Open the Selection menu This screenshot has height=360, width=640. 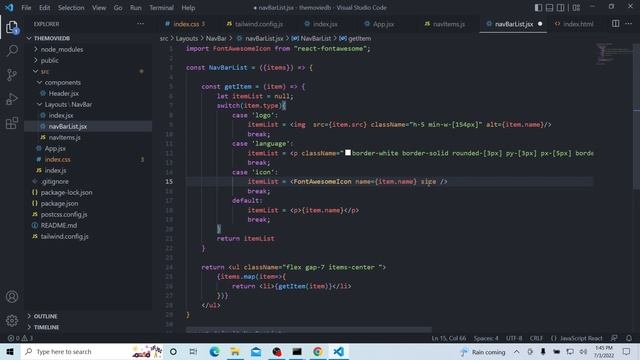[71, 7]
